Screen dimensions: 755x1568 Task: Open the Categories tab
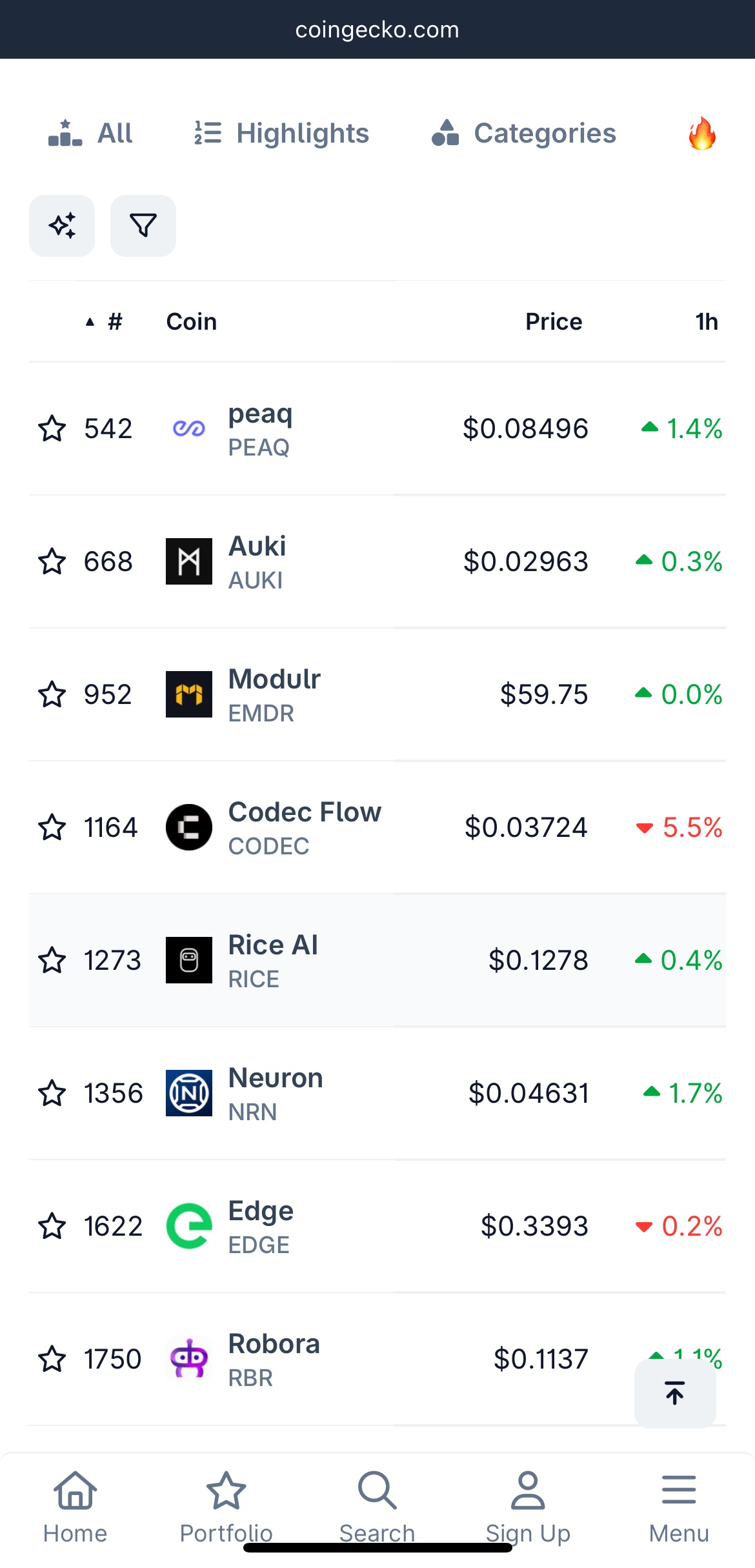pyautogui.click(x=523, y=134)
